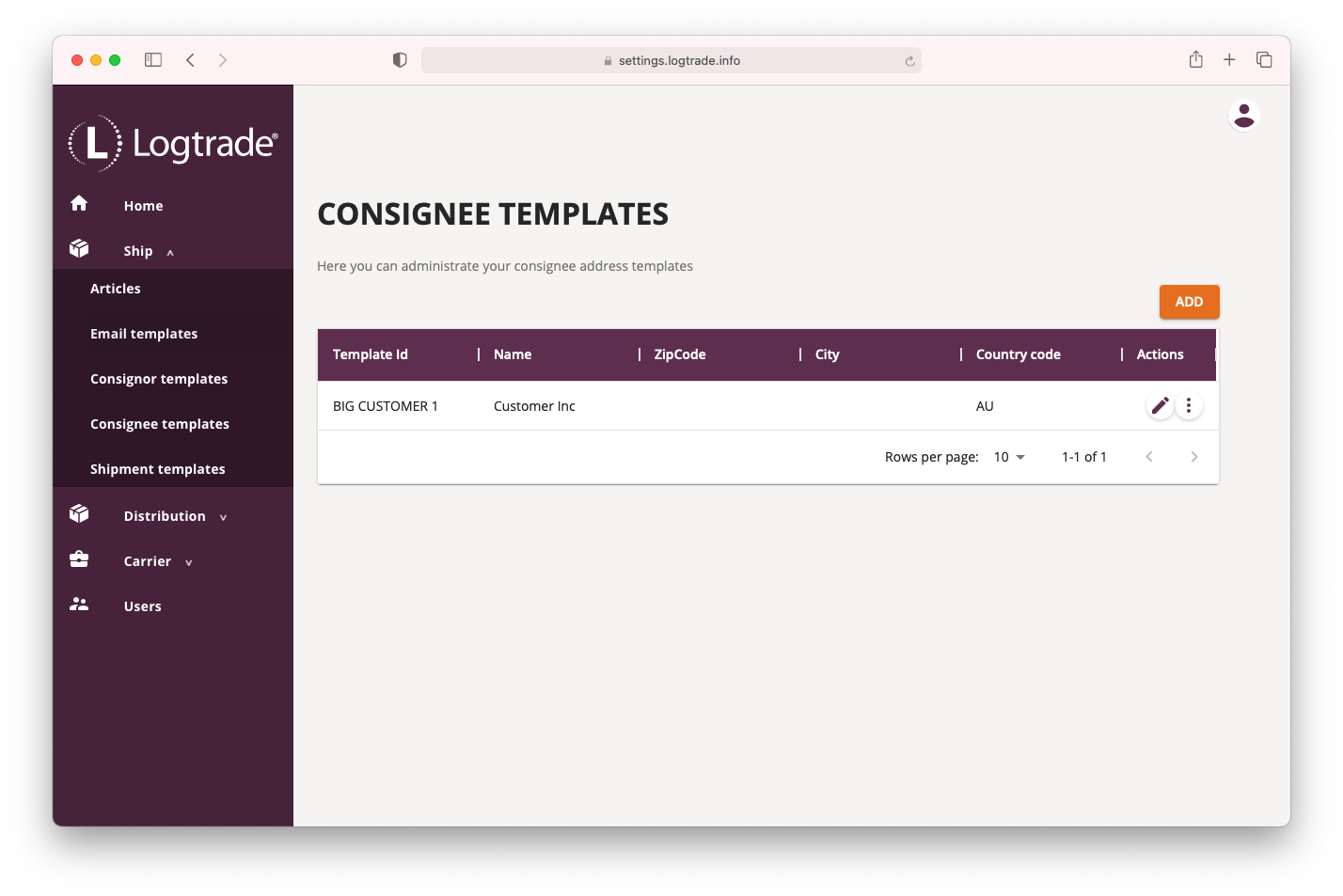Expand the Carrier menu section
Screen dimensions: 1343x896
(188, 562)
